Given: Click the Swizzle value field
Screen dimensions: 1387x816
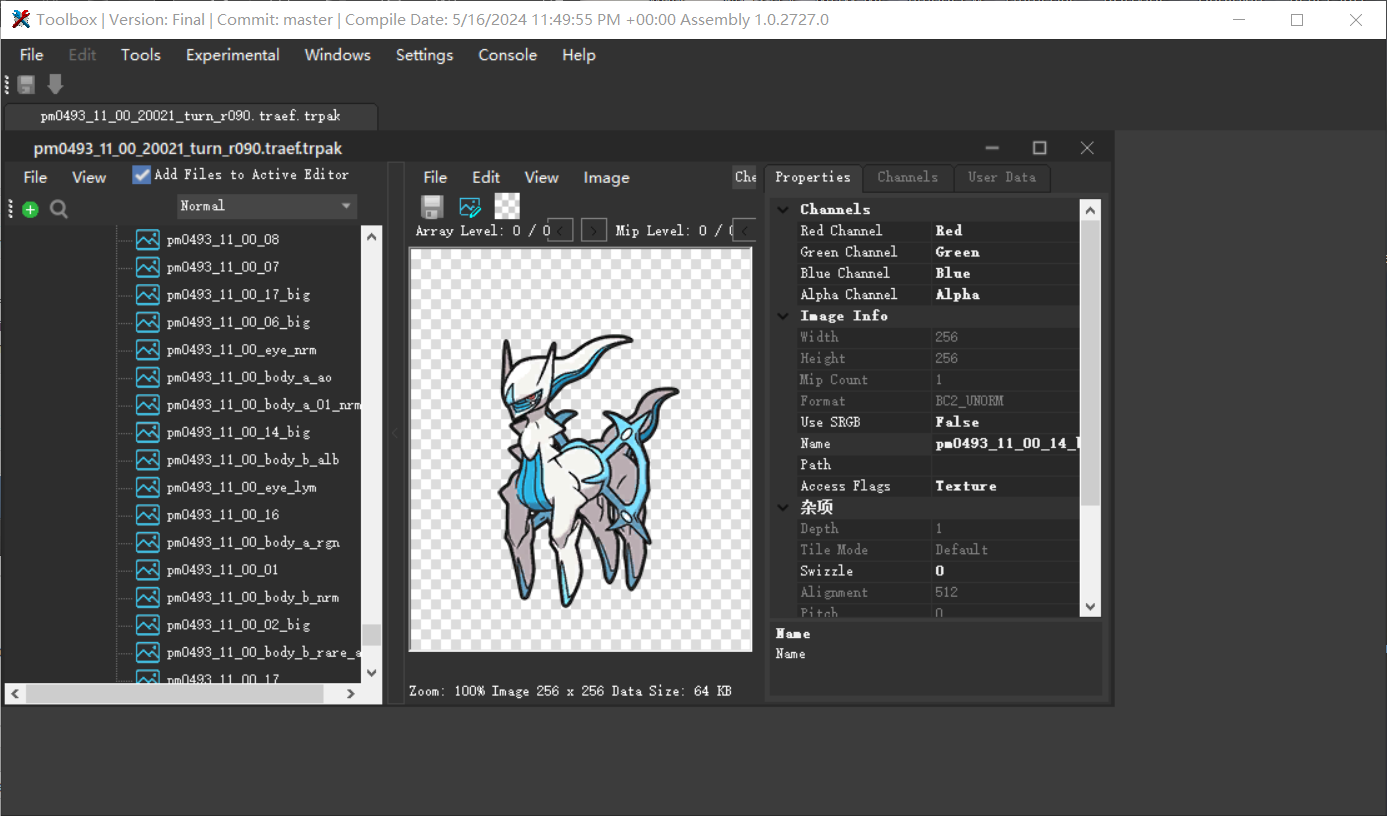Looking at the screenshot, I should point(1006,571).
